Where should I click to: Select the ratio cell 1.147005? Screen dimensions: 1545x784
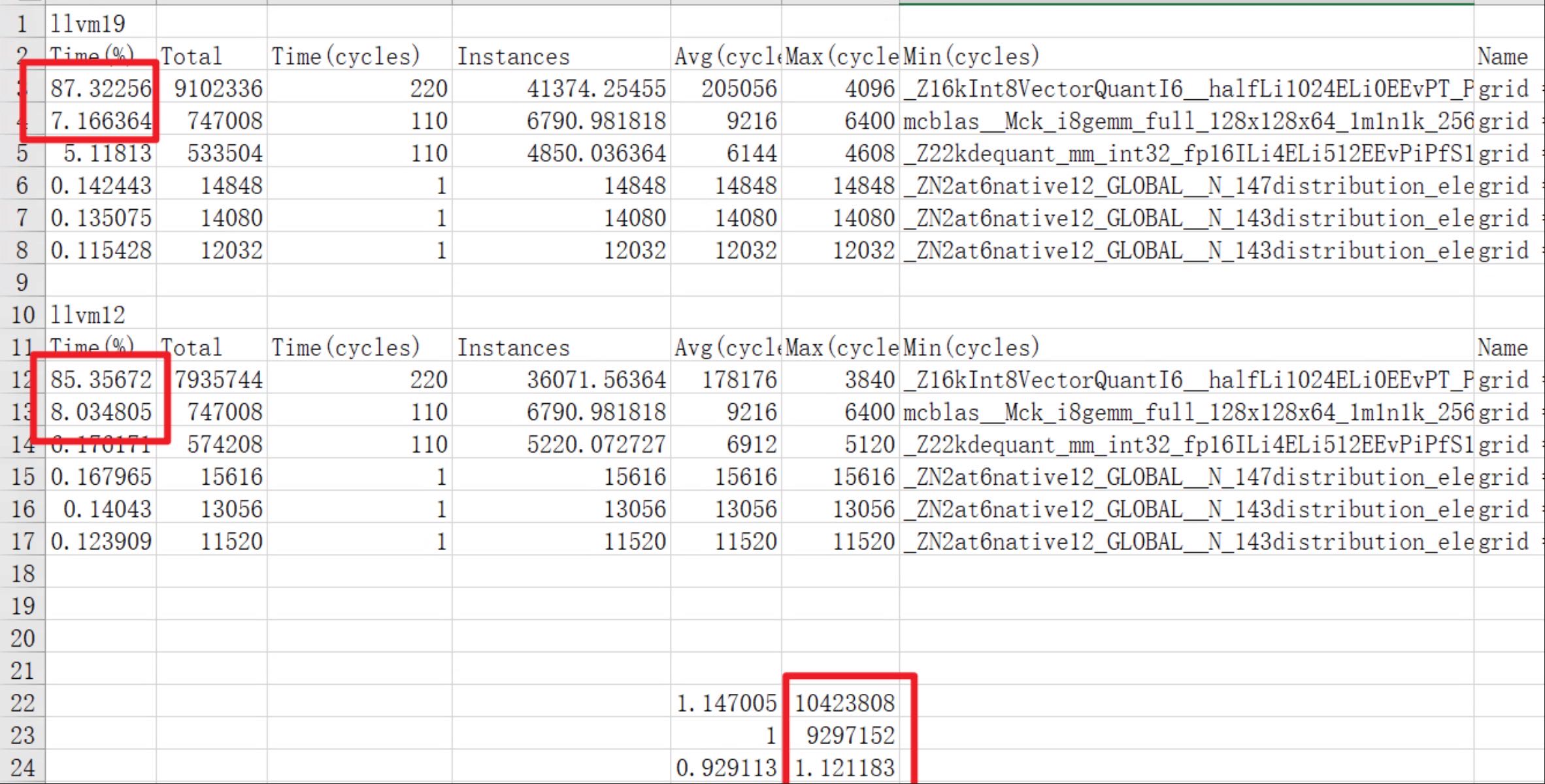click(x=725, y=703)
